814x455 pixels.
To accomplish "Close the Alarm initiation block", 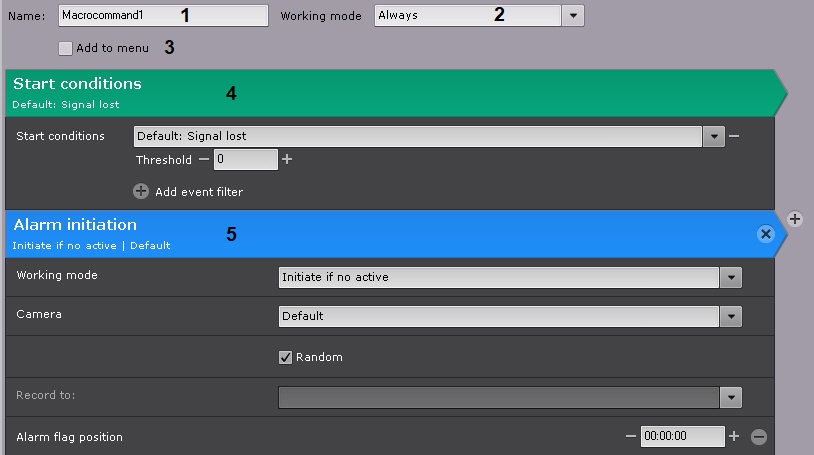I will point(766,233).
